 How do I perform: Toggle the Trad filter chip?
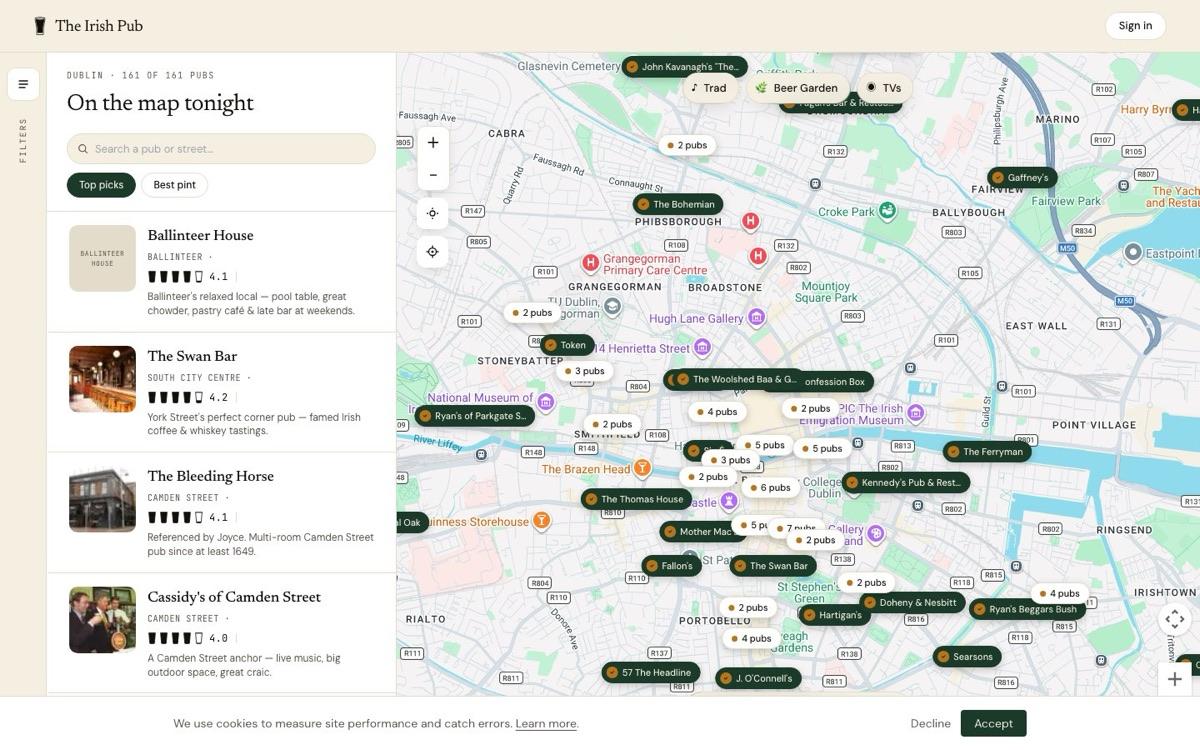tap(709, 88)
